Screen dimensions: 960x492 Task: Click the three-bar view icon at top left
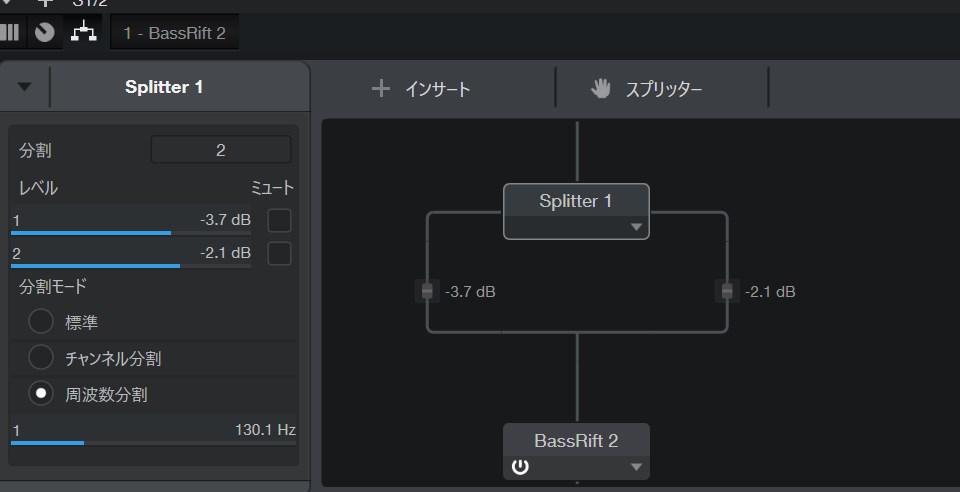click(x=10, y=32)
